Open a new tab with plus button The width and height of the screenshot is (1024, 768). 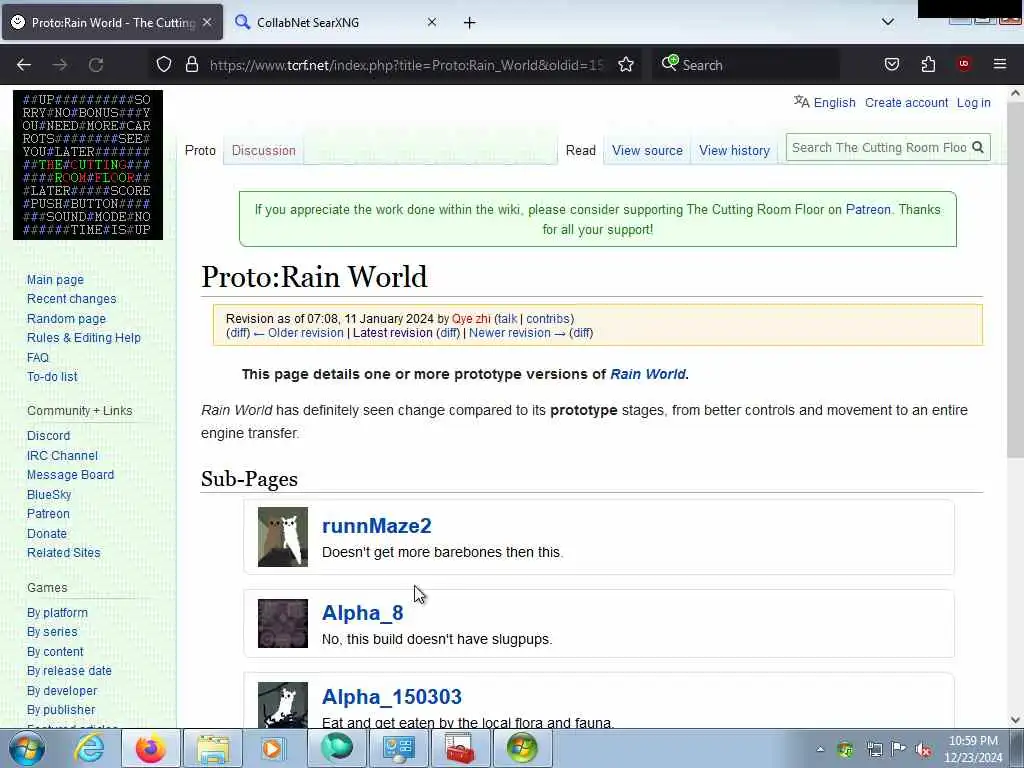click(x=470, y=23)
